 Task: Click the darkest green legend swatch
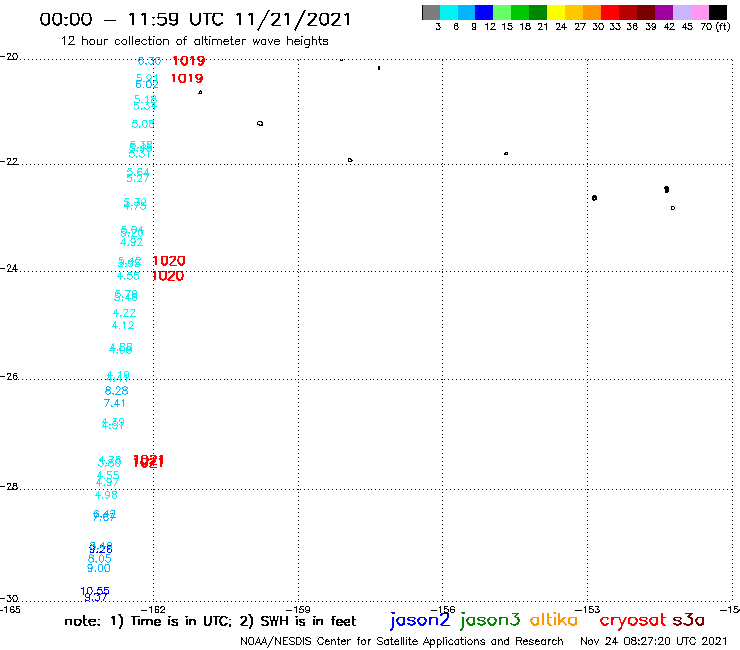click(x=538, y=12)
